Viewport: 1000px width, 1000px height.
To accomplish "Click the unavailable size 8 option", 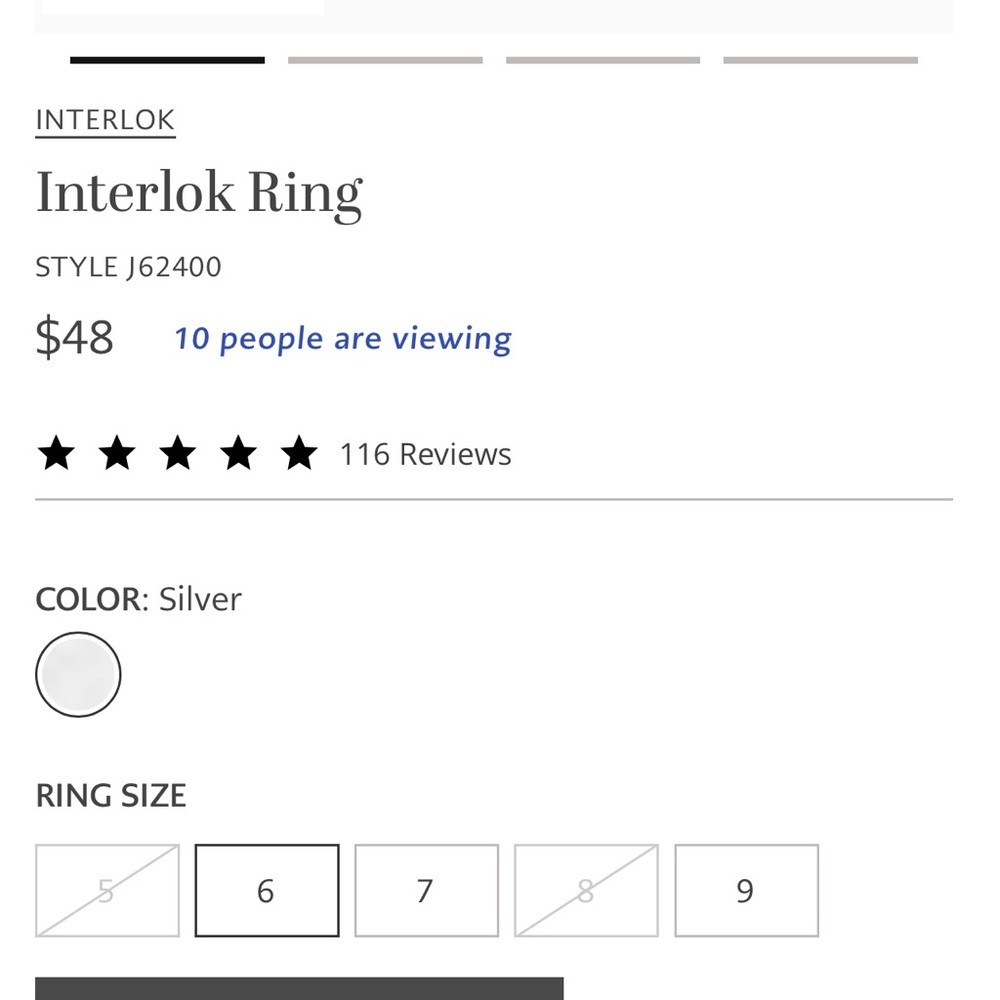I will (586, 890).
